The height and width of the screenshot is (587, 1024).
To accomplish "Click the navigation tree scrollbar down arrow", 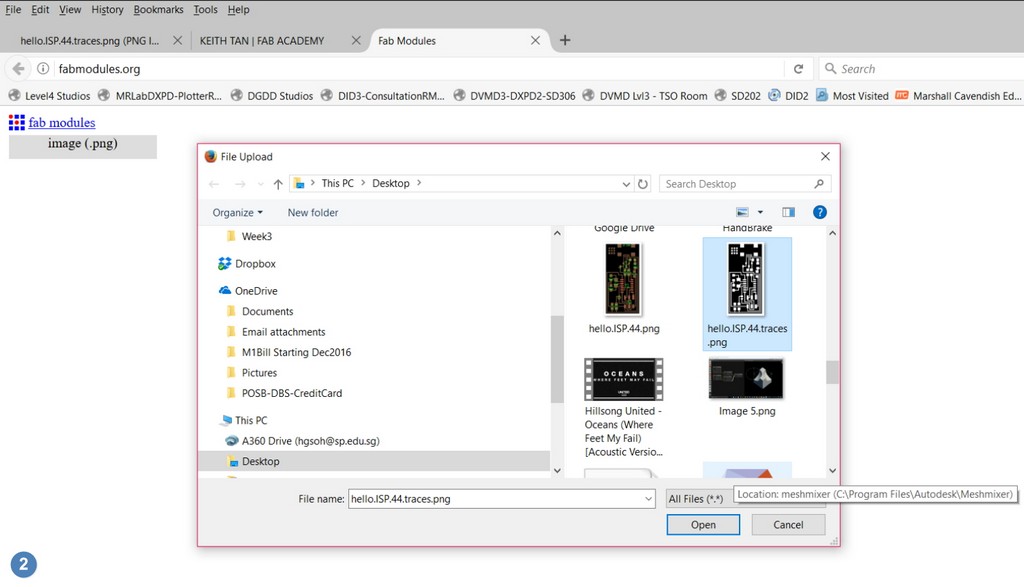I will pyautogui.click(x=557, y=470).
